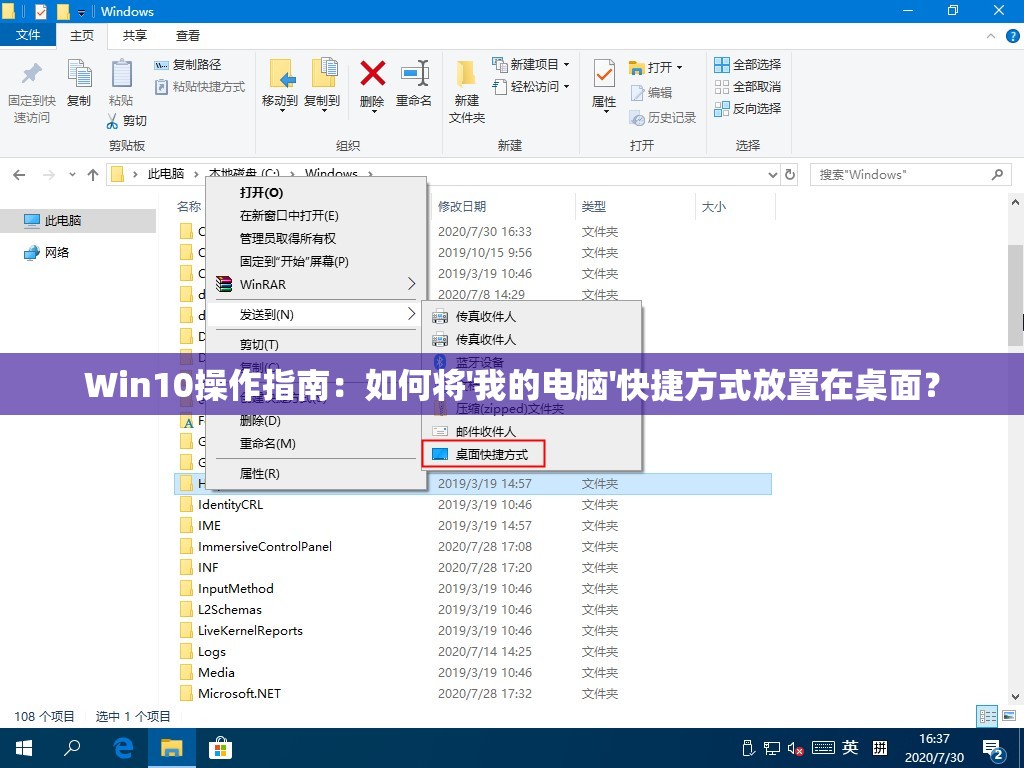
Task: Click Select none (全部取消)
Action: pyautogui.click(x=748, y=86)
